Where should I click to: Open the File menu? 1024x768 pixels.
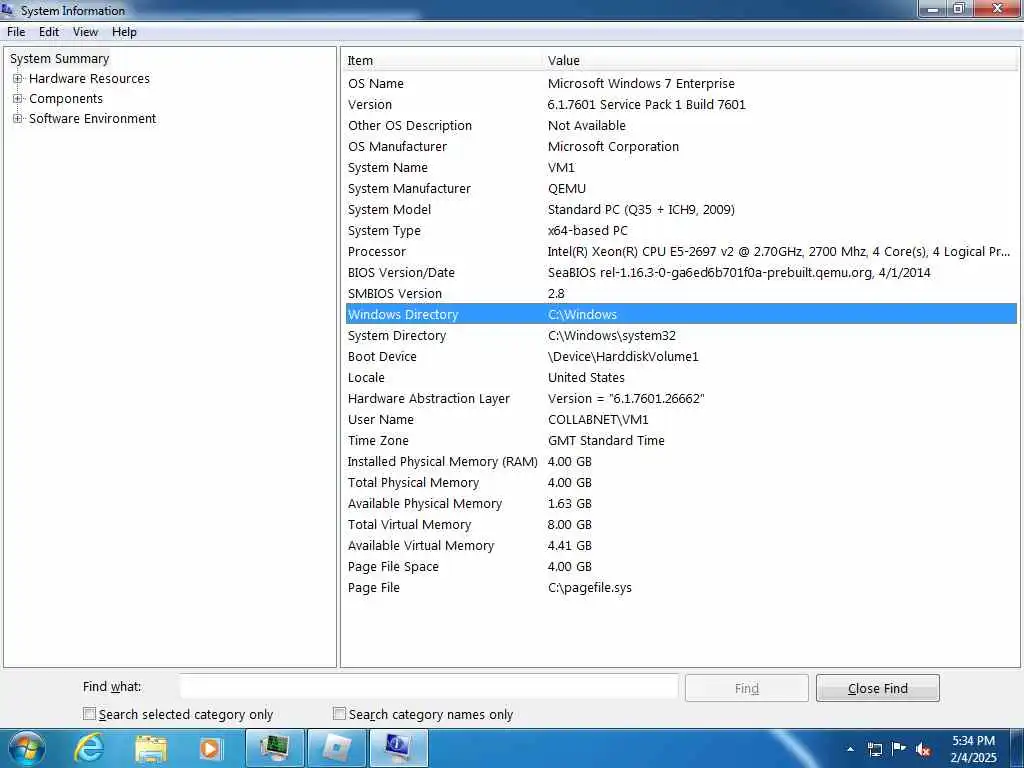(16, 32)
